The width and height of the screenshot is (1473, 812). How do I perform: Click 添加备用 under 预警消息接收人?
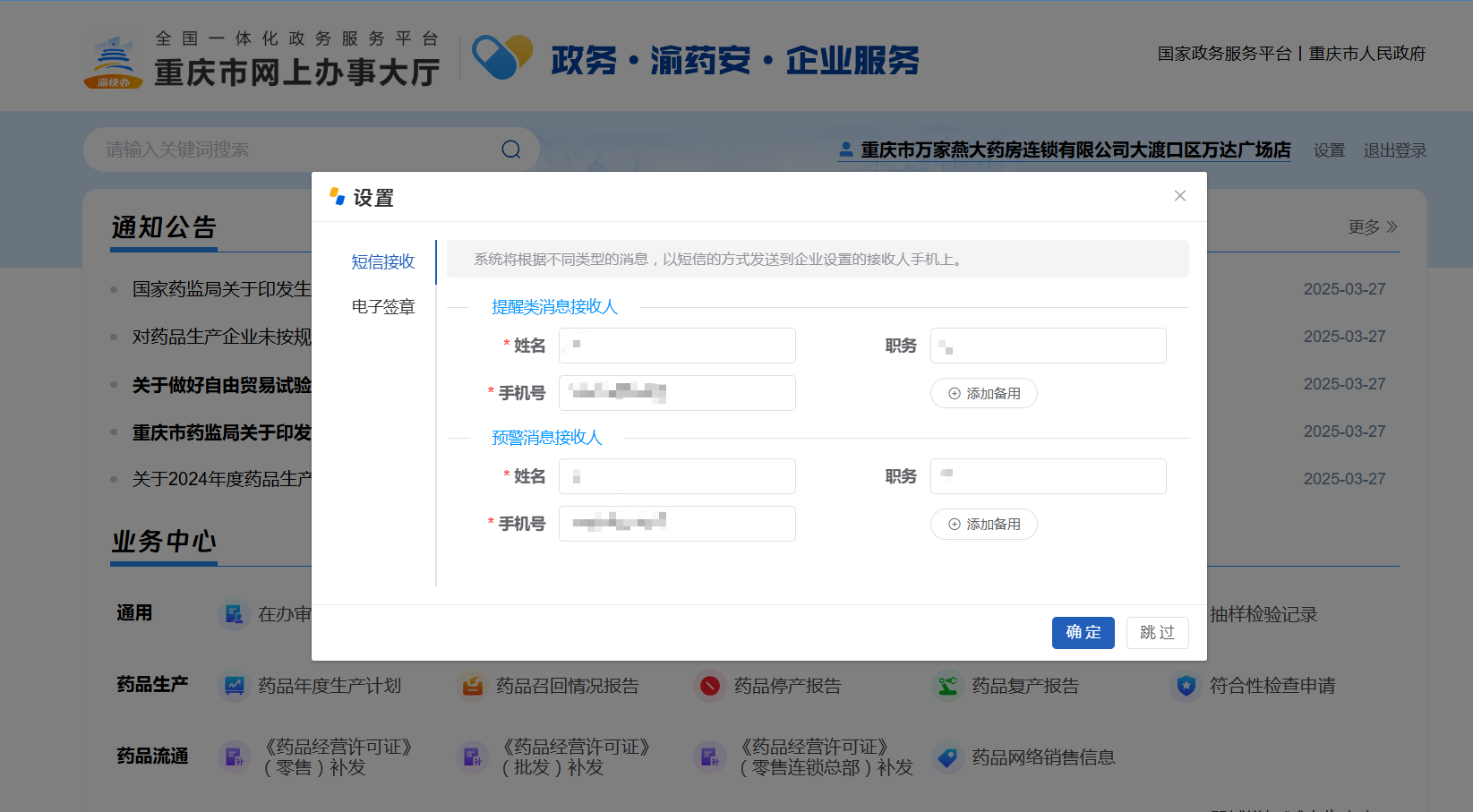[x=983, y=524]
